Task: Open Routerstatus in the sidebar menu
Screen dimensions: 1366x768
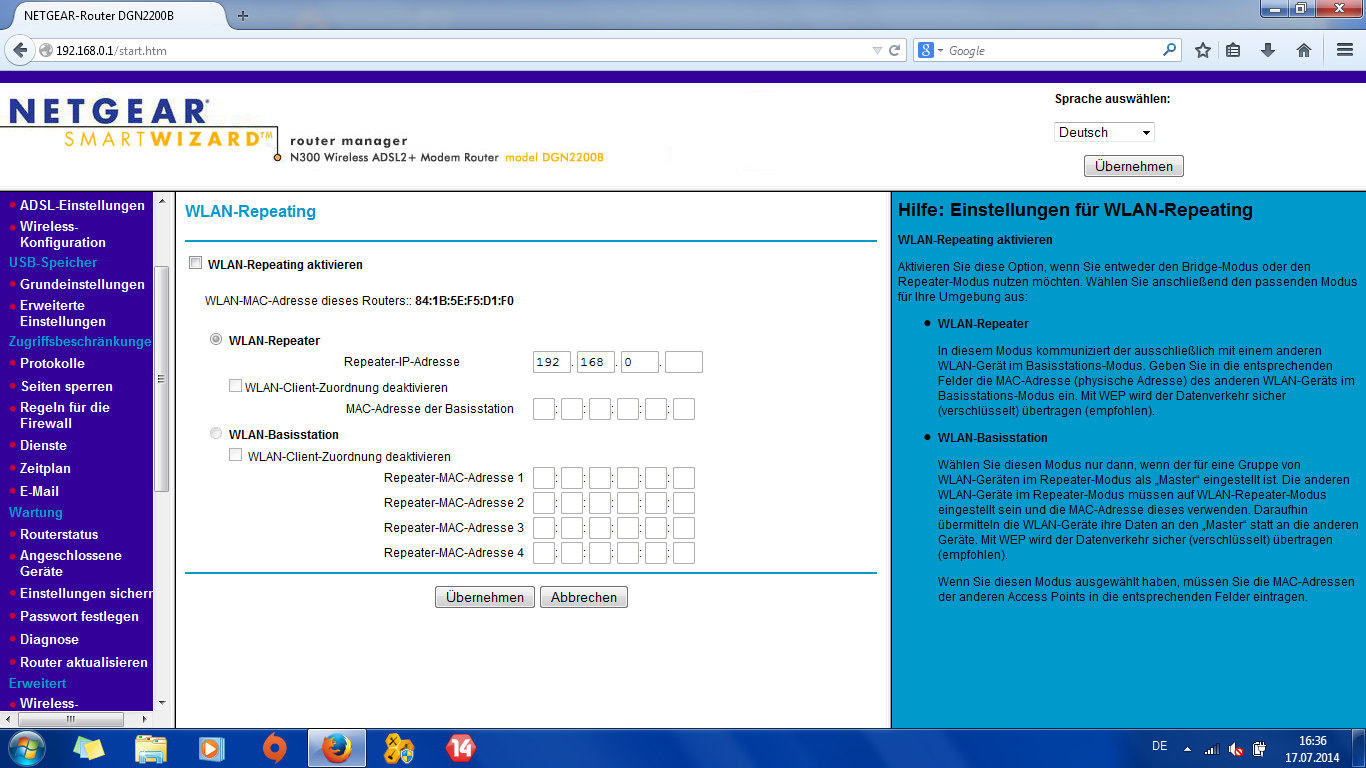Action: pyautogui.click(x=59, y=534)
